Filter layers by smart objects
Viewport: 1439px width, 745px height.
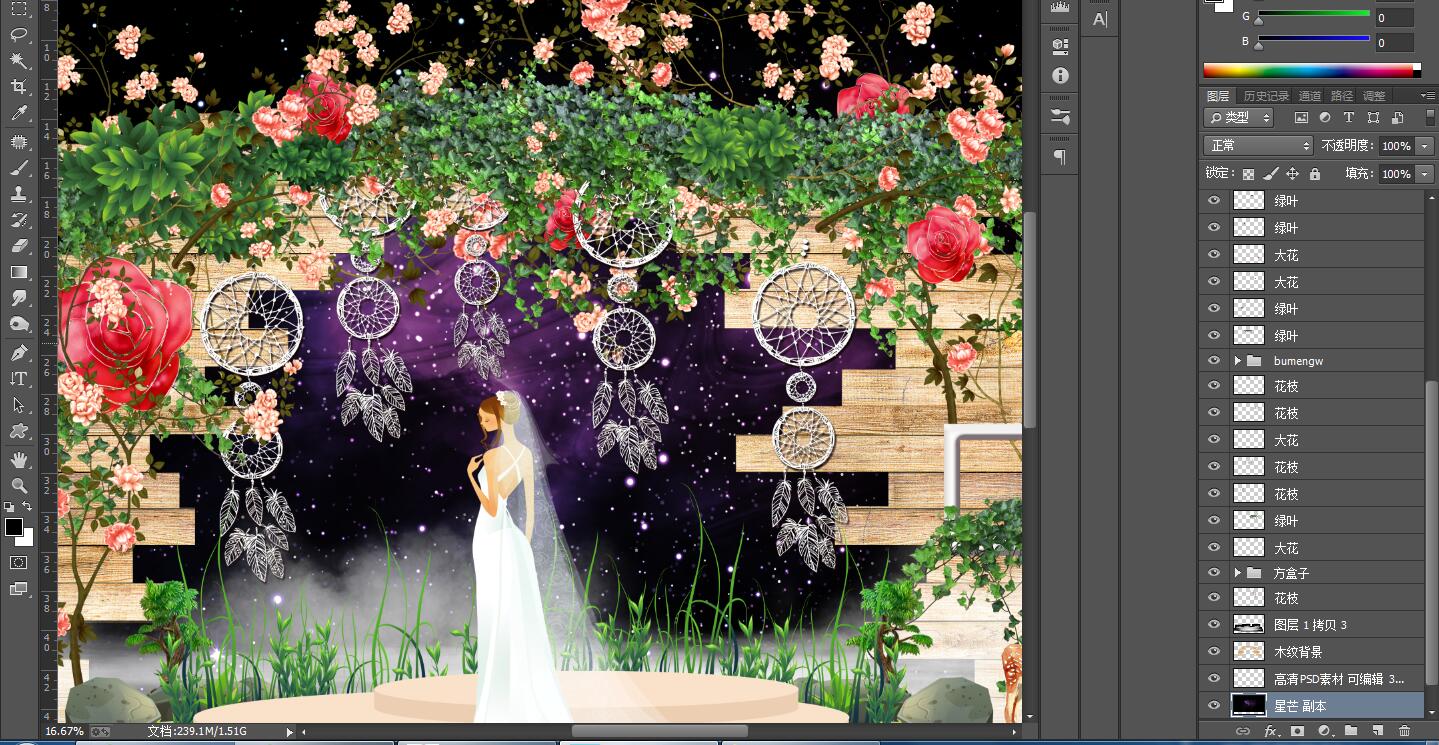1396,118
